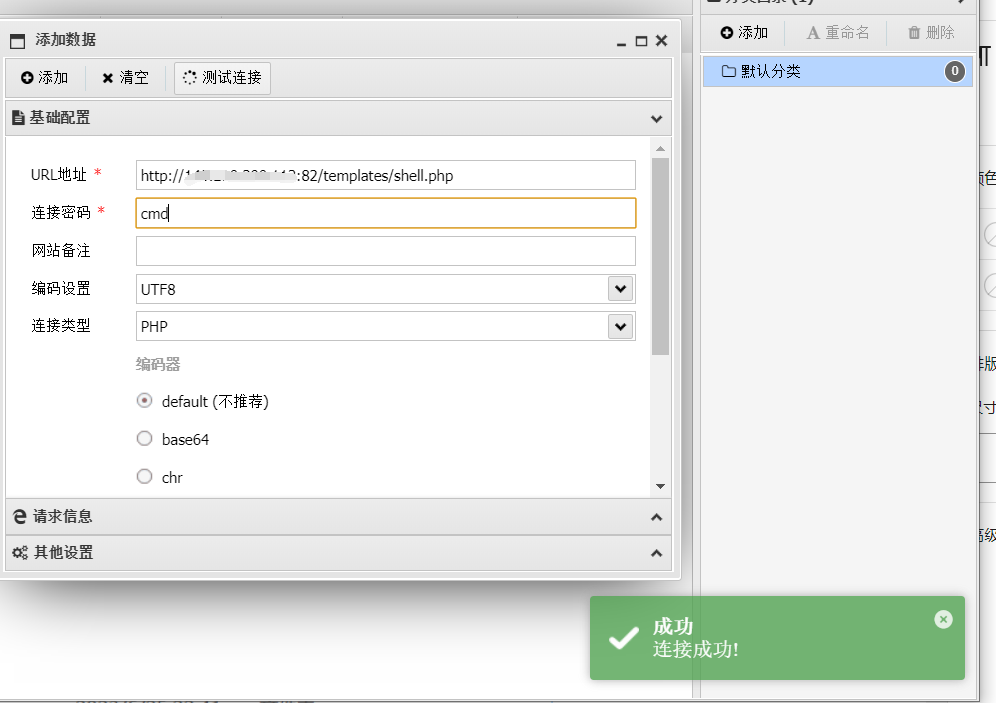Collapse the 基础配置 section chevron
The height and width of the screenshot is (703, 996).
(x=656, y=119)
